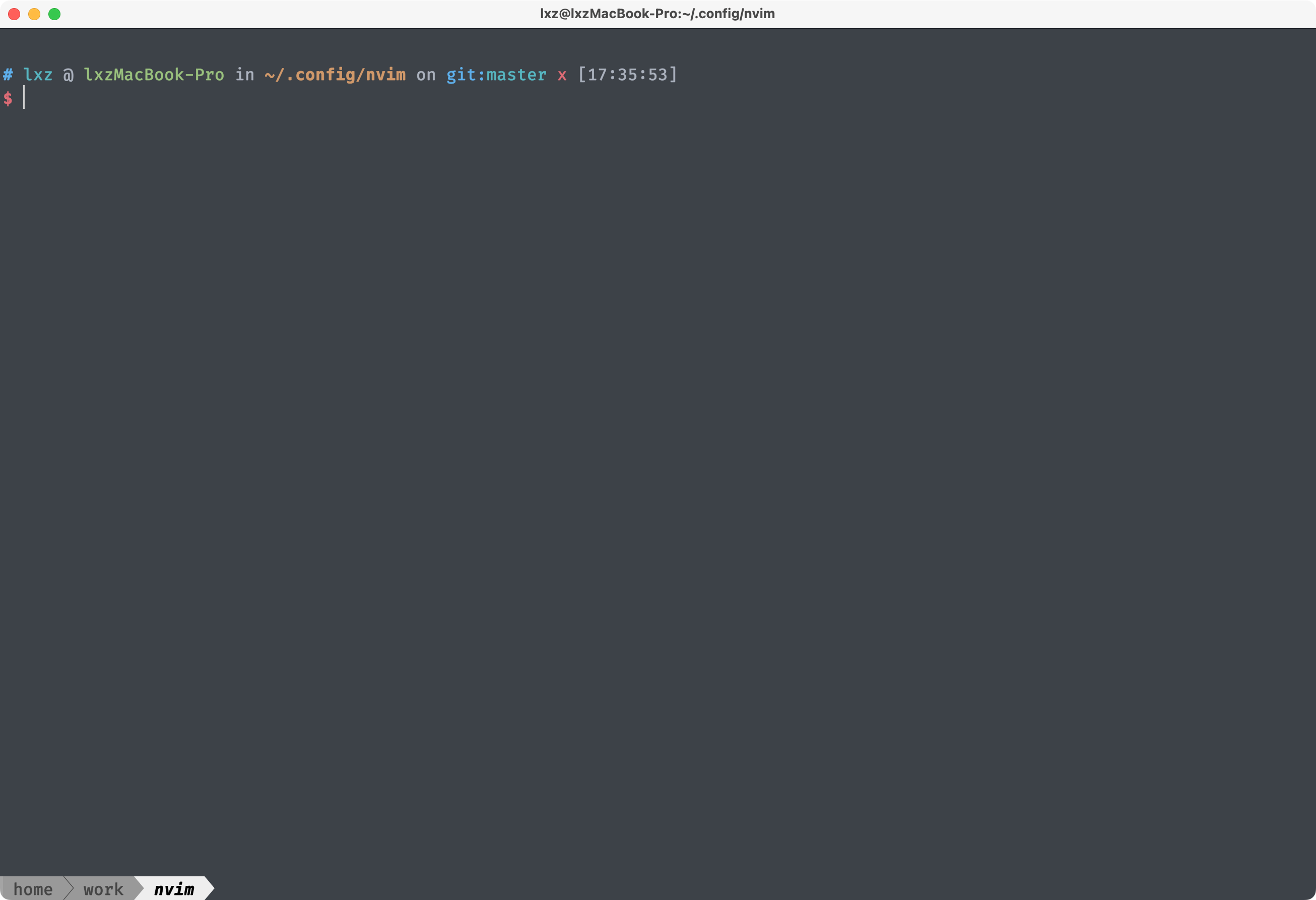
Task: Click the [17:35:53] timestamp
Action: (x=627, y=75)
